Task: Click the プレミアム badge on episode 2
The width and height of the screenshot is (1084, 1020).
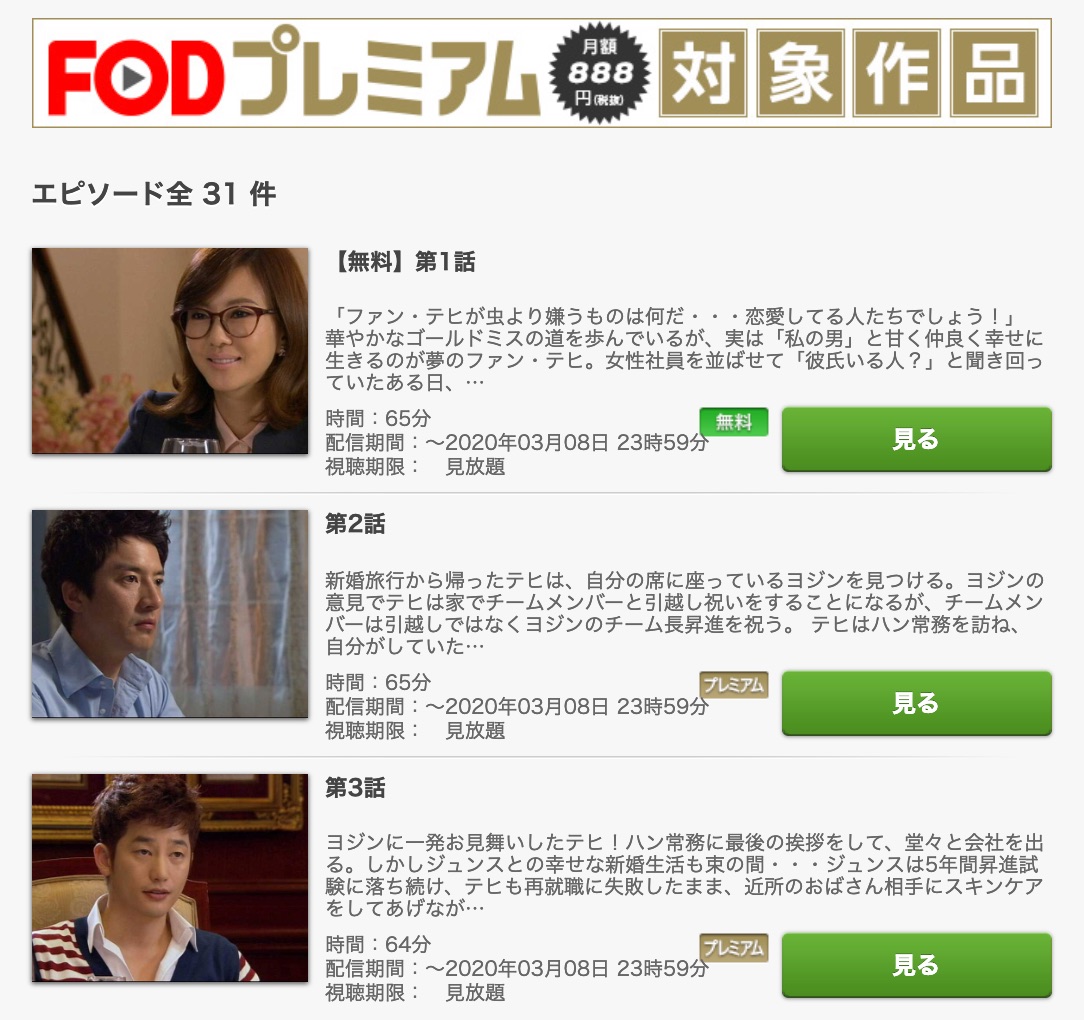Action: point(733,685)
